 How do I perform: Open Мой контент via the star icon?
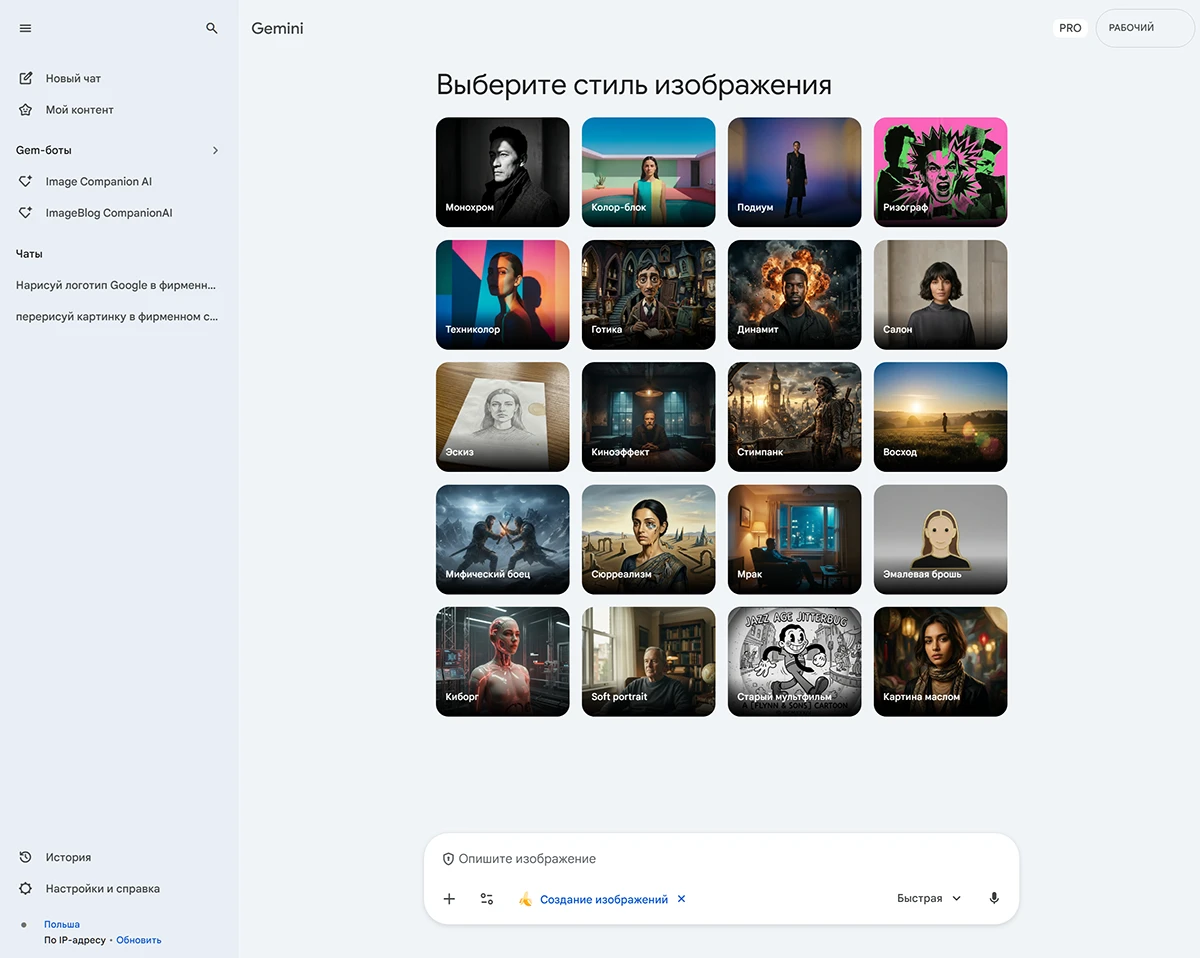(x=25, y=110)
